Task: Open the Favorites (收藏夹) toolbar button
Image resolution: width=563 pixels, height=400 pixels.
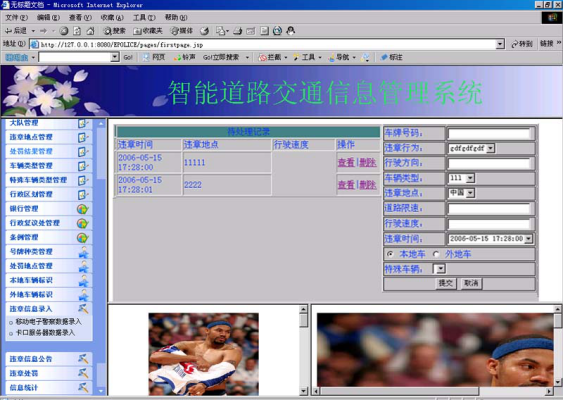Action: (x=148, y=31)
